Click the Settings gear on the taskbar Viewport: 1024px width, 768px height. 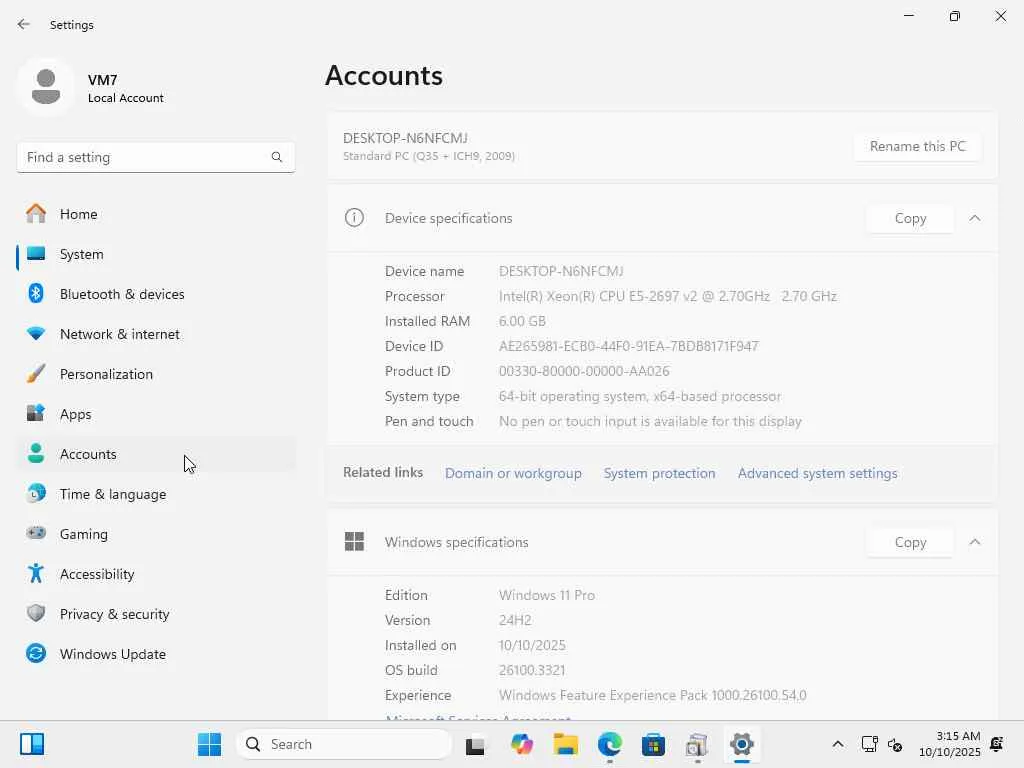(x=741, y=744)
